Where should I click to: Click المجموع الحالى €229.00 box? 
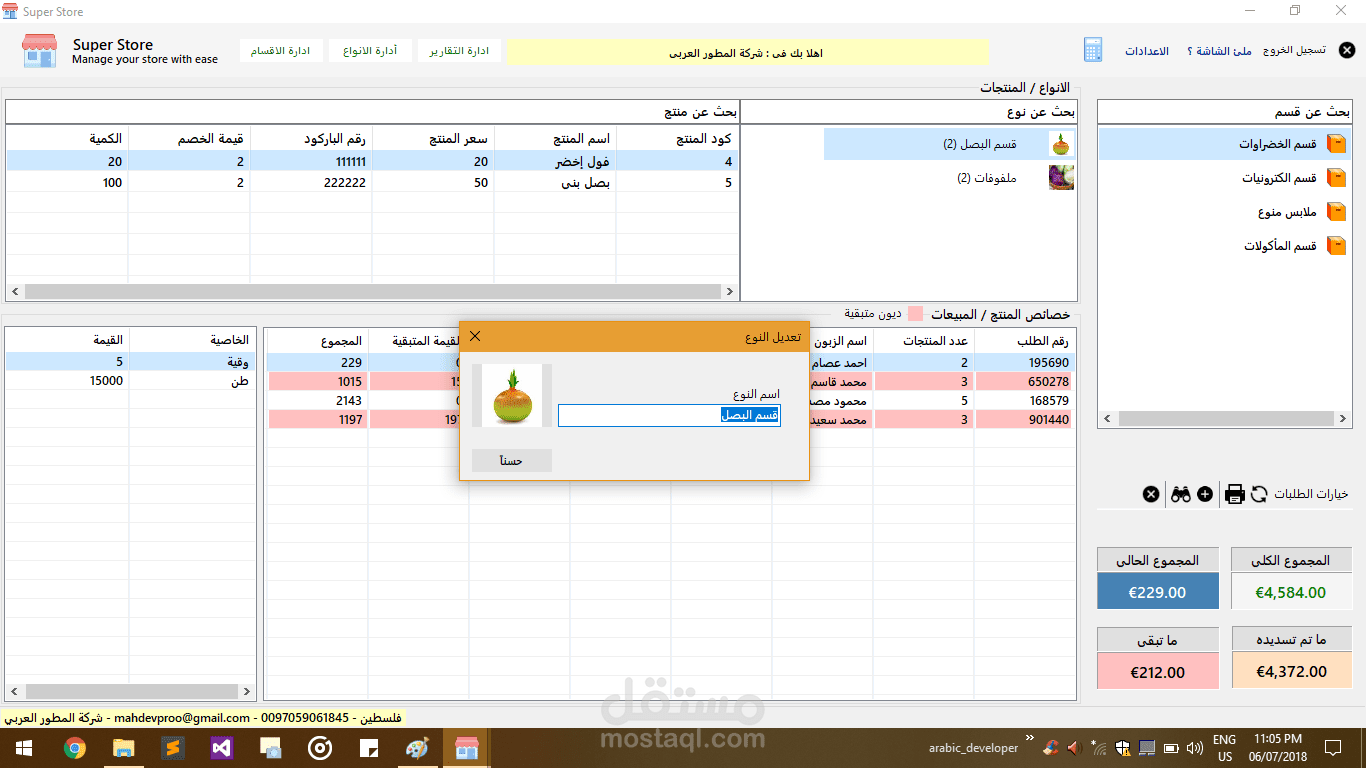[x=1157, y=591]
